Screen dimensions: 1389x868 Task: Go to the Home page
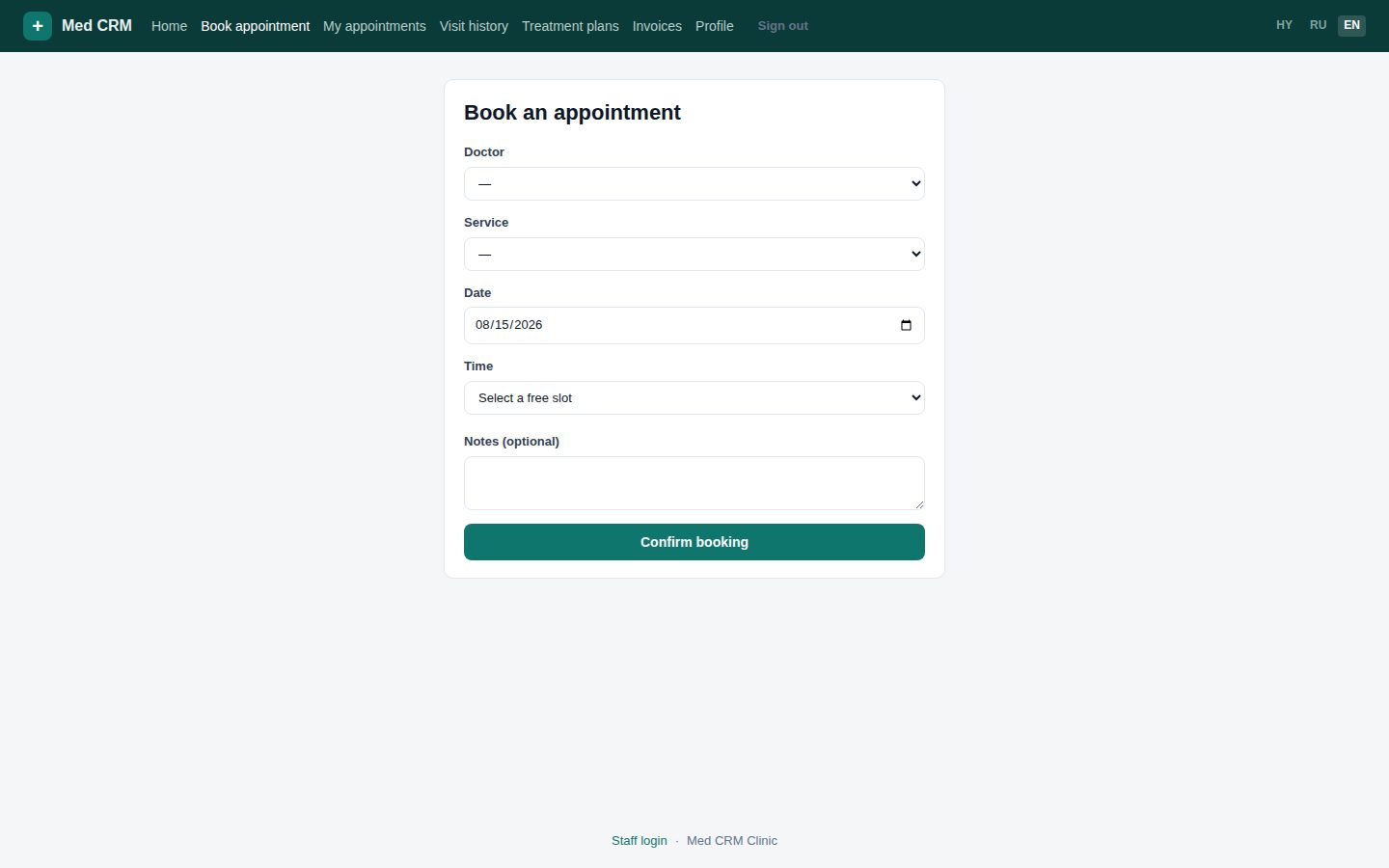(x=169, y=26)
